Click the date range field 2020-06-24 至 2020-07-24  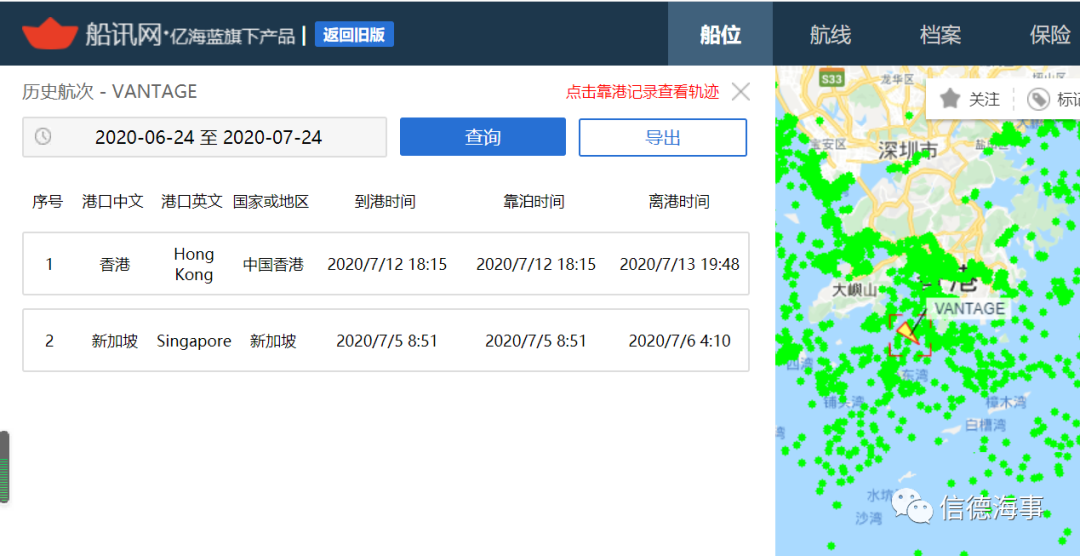[205, 137]
